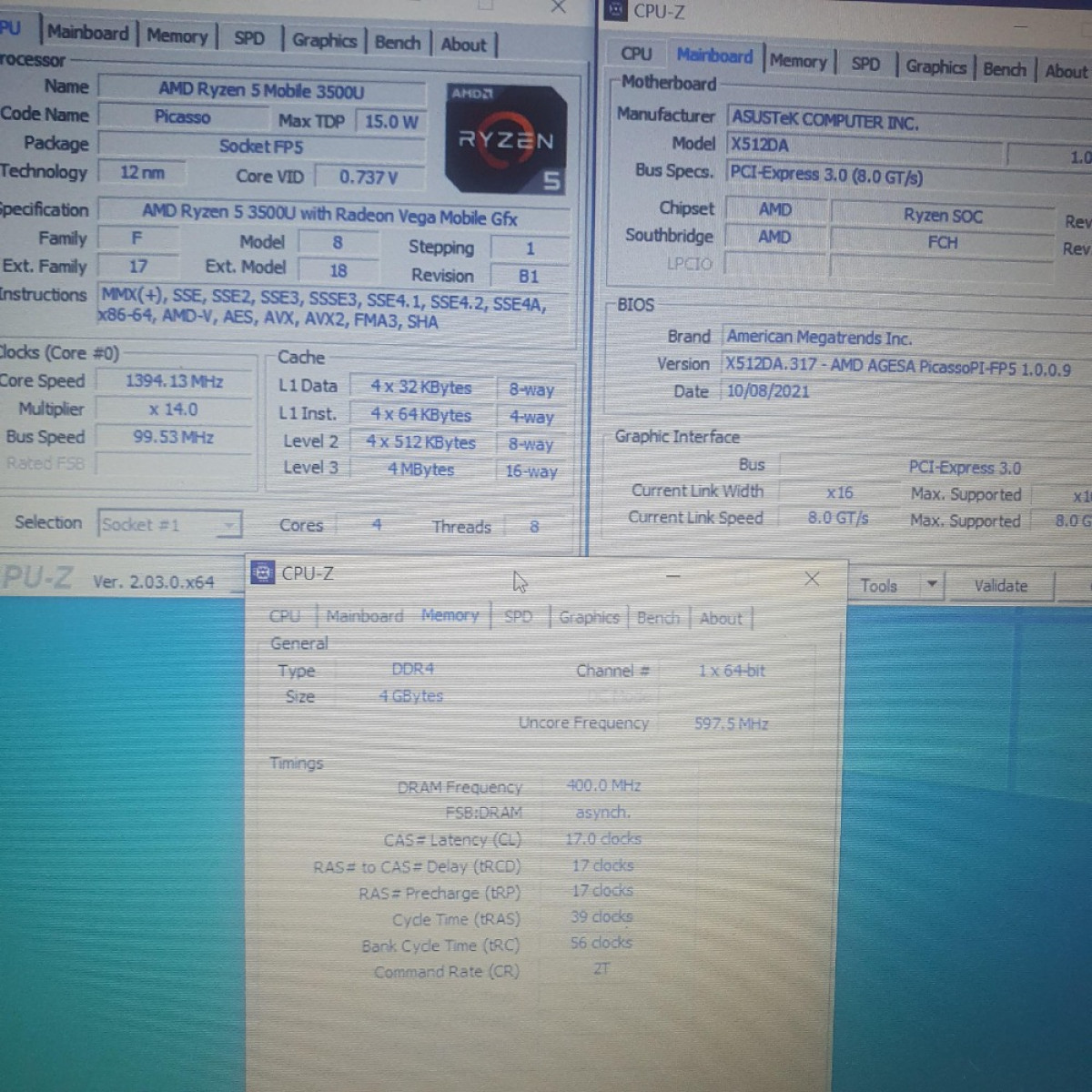Open Bench tab in front CPU-Z window
The image size is (1092, 1092).
point(658,618)
